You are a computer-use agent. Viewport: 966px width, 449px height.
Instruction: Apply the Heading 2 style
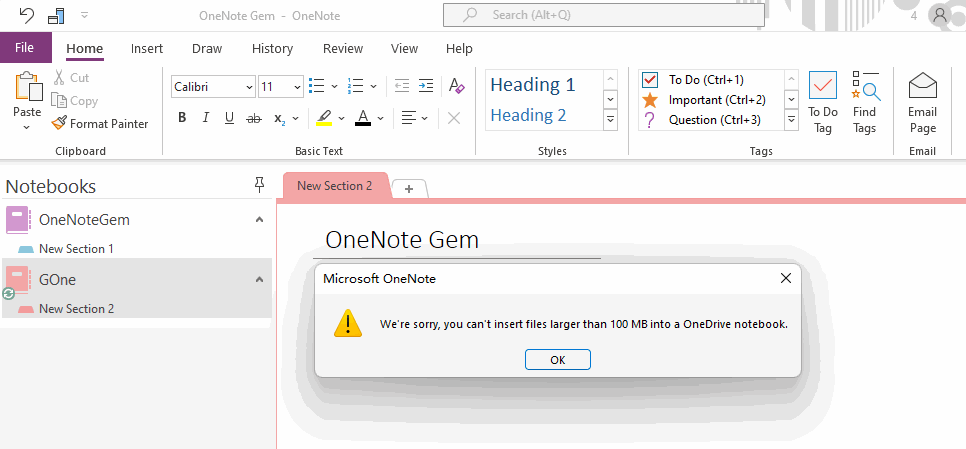pos(528,115)
